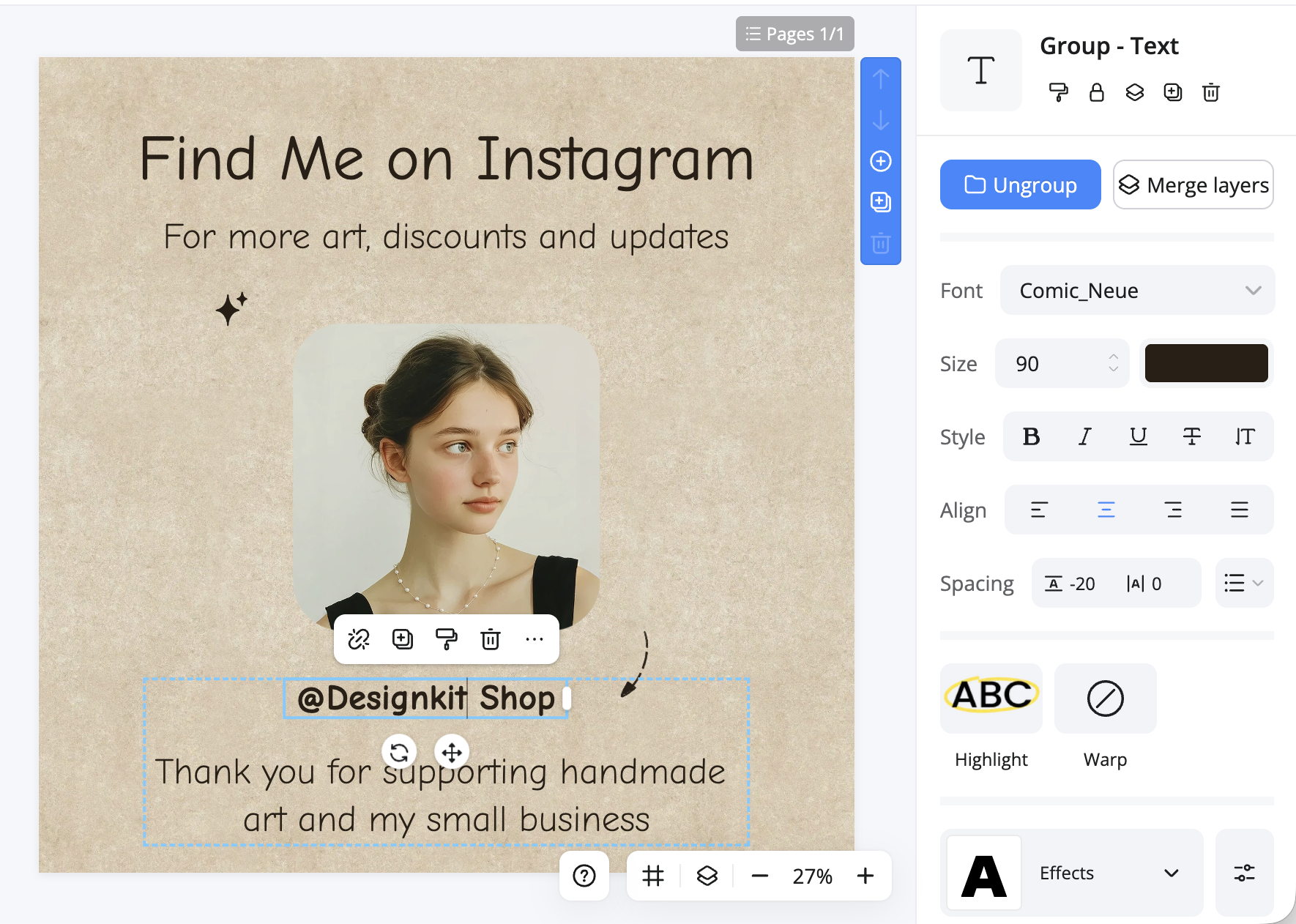Click the Ungroup button

(1020, 185)
